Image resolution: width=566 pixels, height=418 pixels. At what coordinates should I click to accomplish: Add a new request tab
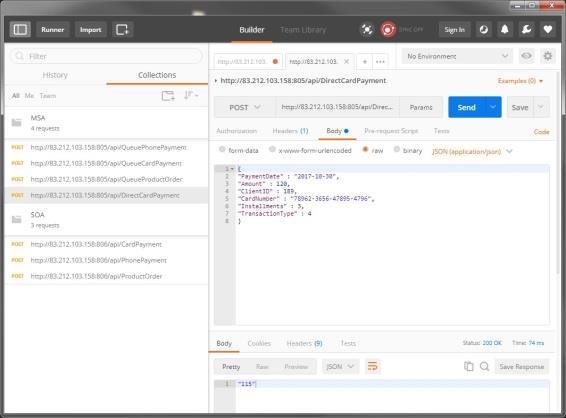(x=365, y=62)
